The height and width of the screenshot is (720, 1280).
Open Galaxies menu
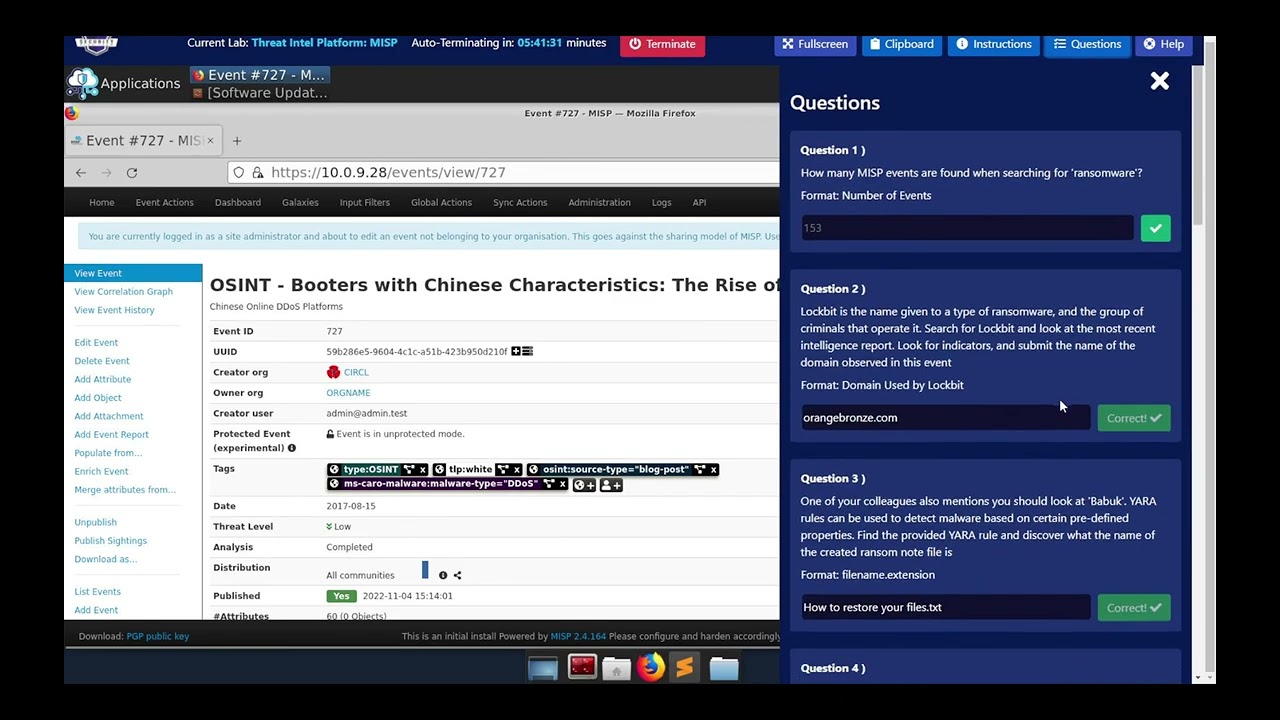click(300, 203)
